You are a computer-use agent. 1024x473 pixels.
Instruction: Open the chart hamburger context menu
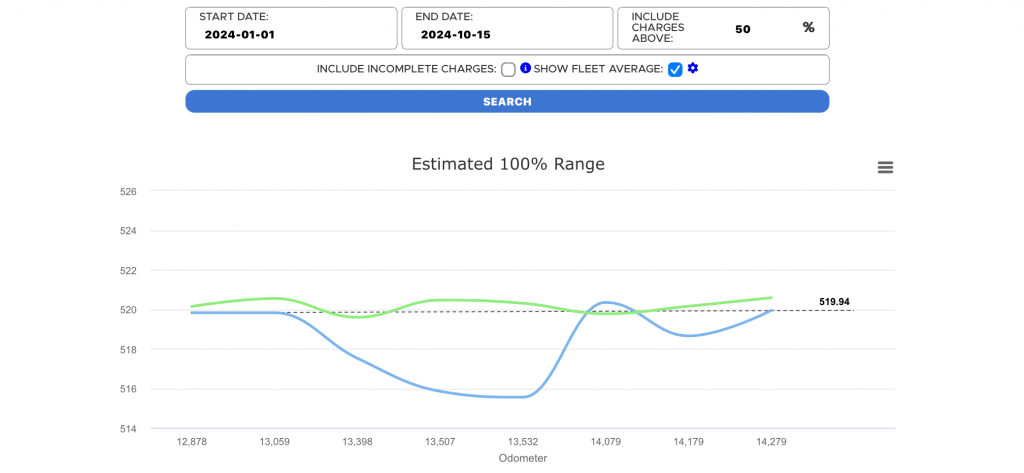(885, 167)
